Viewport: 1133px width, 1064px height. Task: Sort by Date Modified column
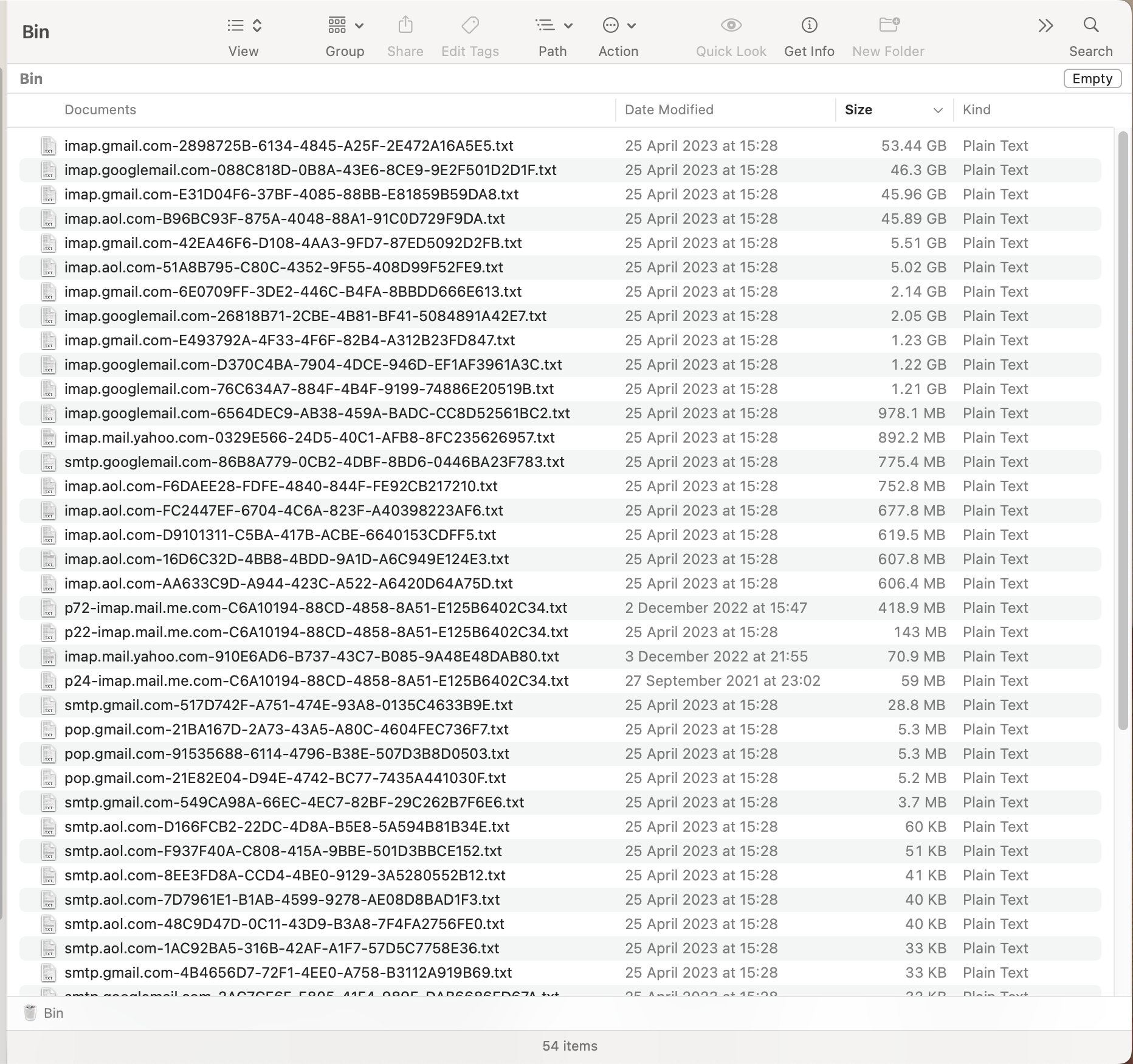(669, 110)
